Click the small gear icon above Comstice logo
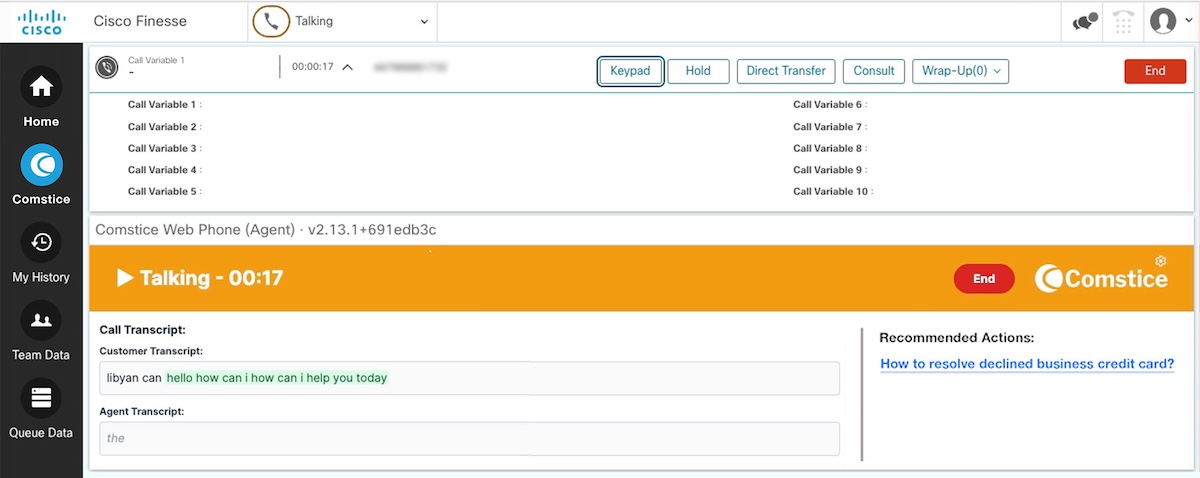Image resolution: width=1200 pixels, height=478 pixels. (1161, 261)
